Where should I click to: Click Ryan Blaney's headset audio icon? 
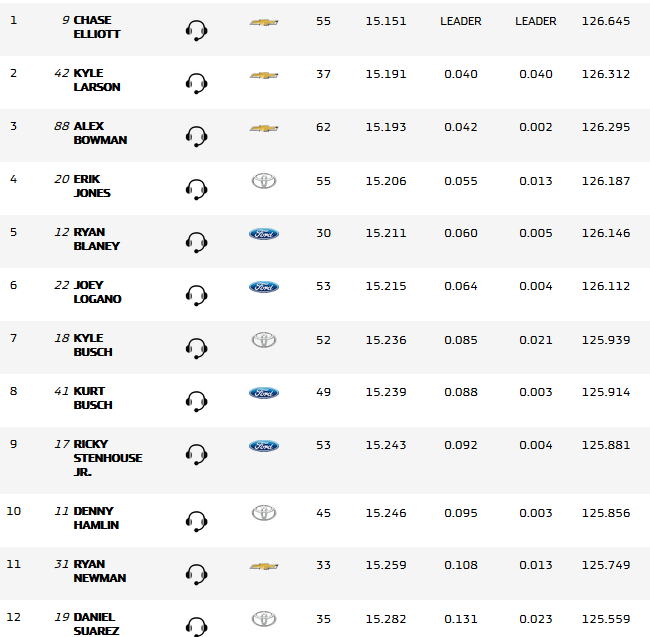point(197,242)
